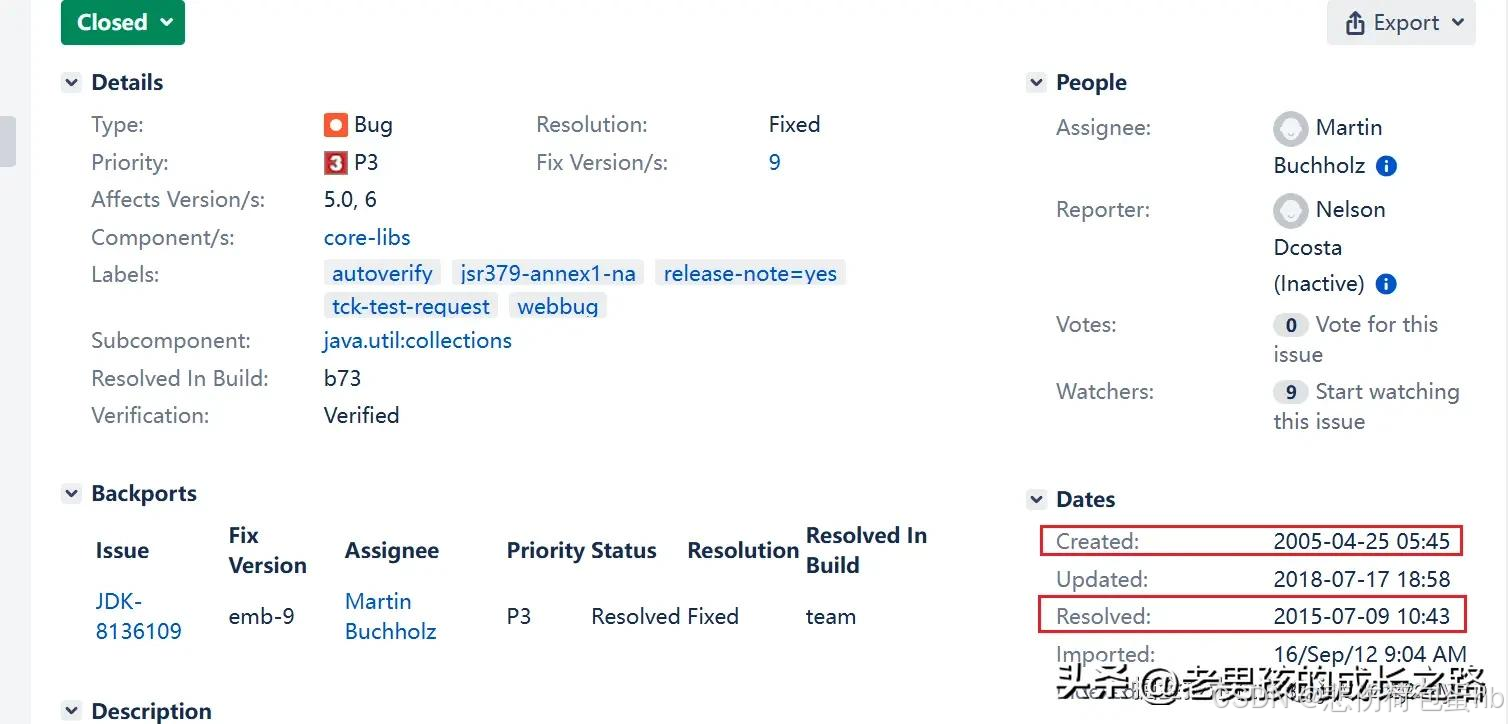Viewport: 1508px width, 724px height.
Task: Collapse the Description section
Action: 70,711
